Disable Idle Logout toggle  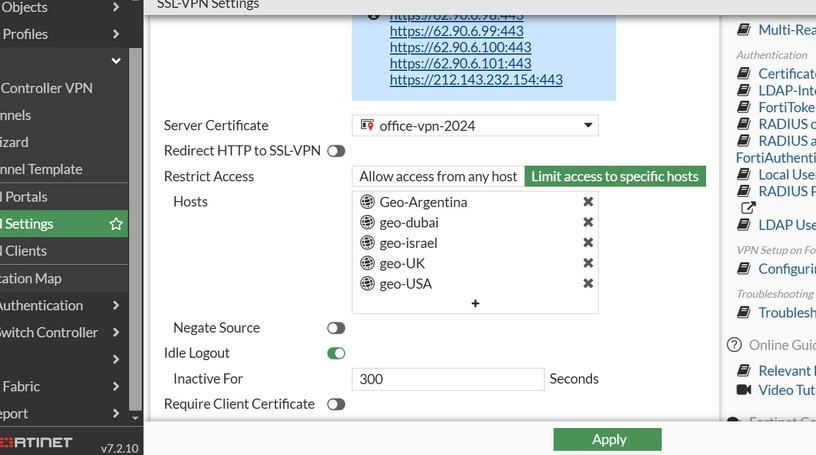pos(336,353)
